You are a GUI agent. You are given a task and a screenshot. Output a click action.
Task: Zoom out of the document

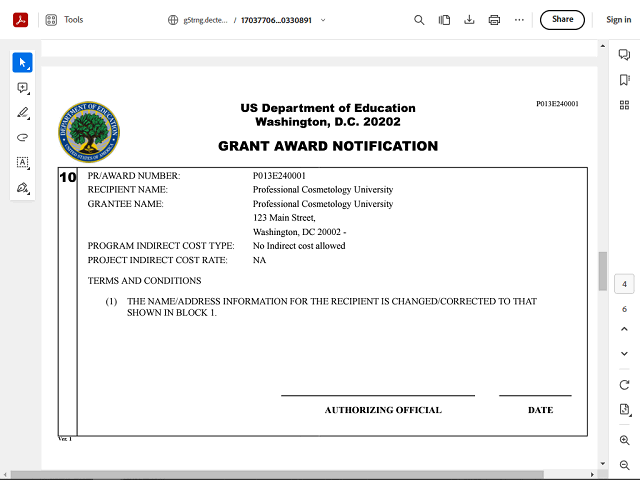624,465
